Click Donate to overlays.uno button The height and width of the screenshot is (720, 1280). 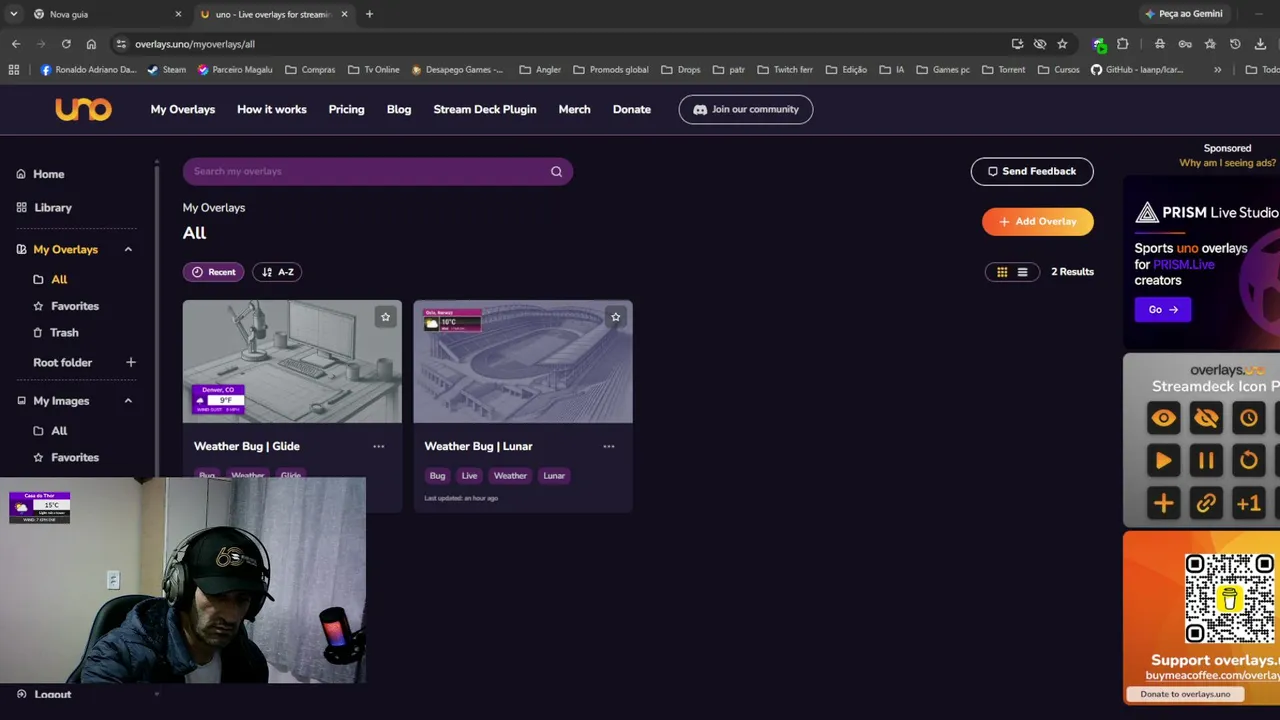point(1185,694)
